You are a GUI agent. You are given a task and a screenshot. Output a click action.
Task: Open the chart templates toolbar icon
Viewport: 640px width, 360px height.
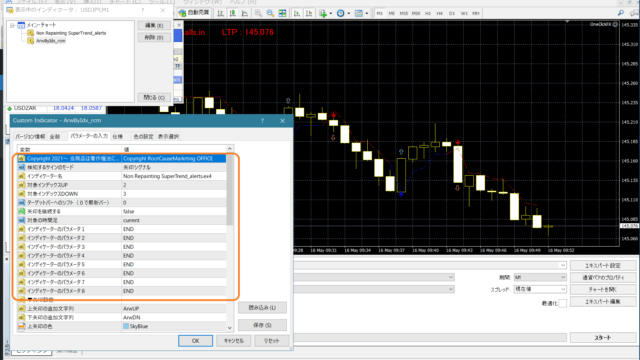[360, 13]
